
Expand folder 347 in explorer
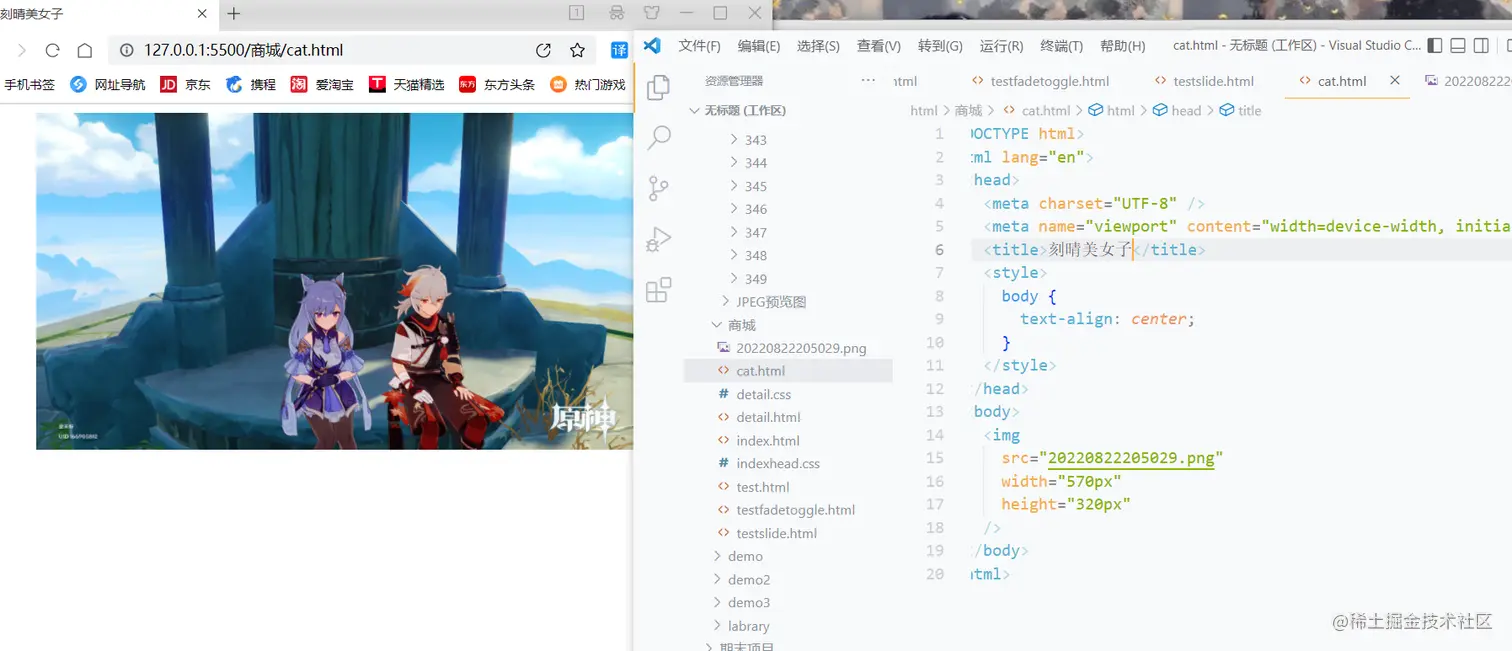pos(749,232)
